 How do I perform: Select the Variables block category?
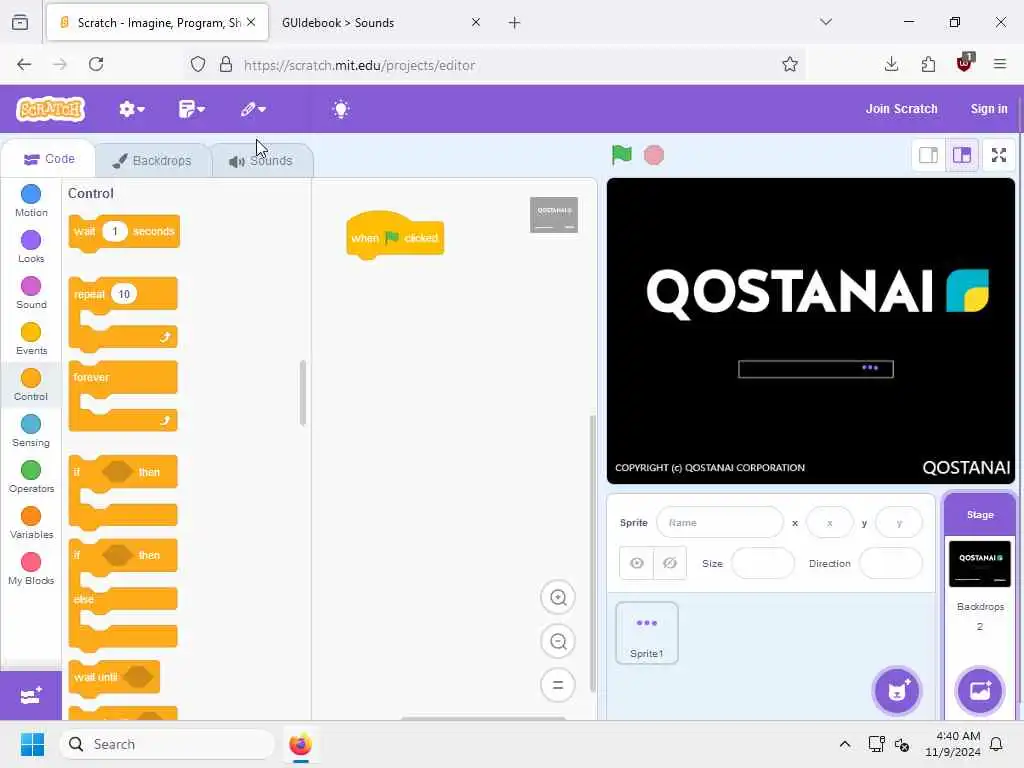click(31, 522)
